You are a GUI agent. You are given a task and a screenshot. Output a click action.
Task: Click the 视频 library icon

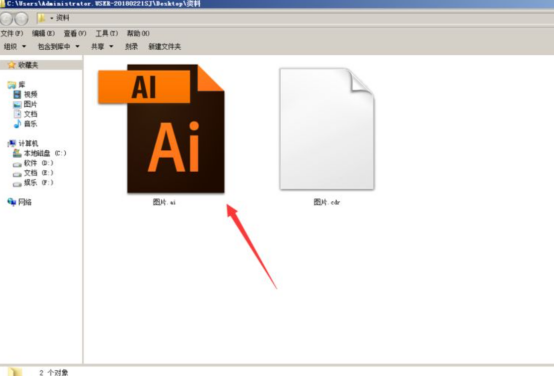[x=17, y=94]
